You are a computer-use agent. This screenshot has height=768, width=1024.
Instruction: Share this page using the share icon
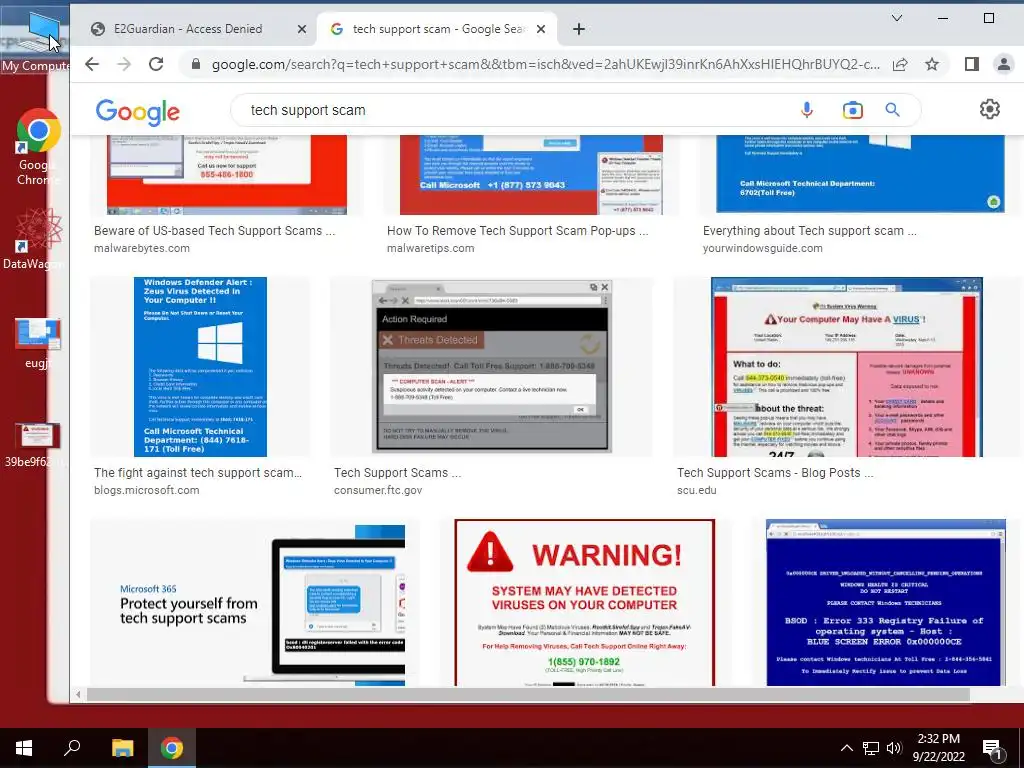point(900,64)
